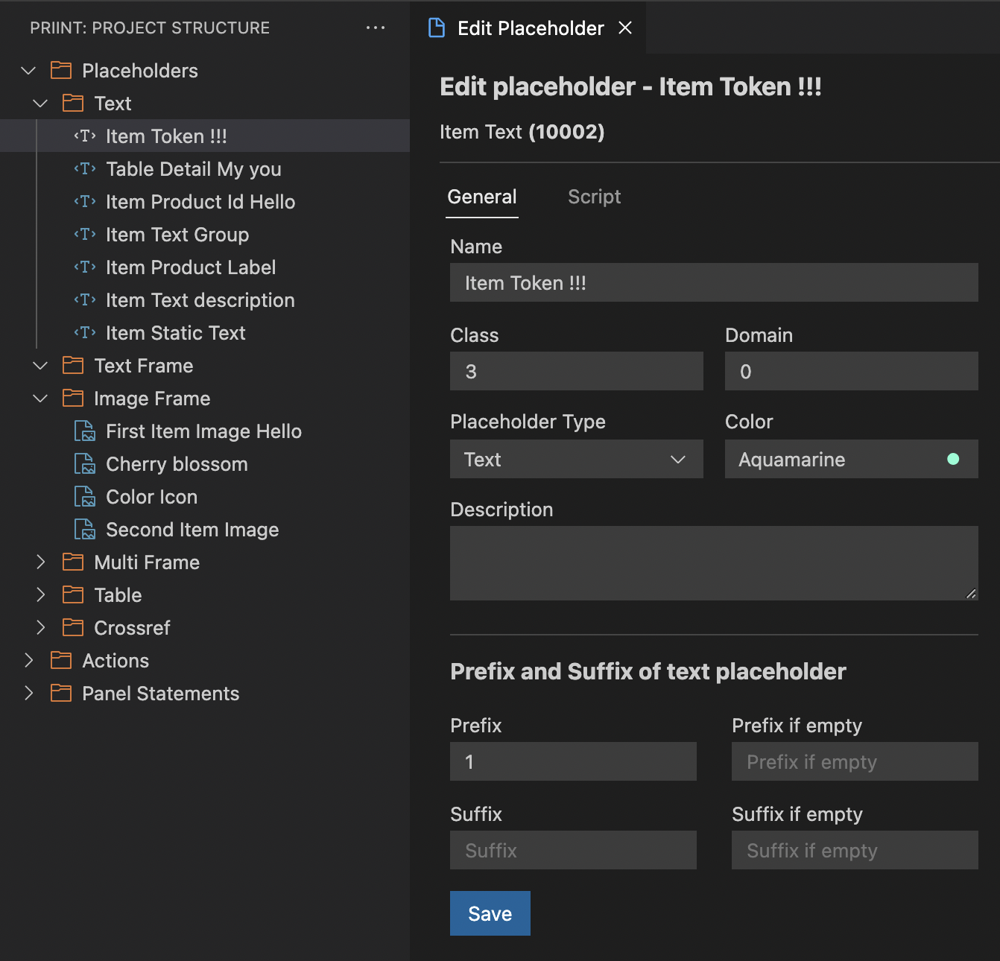
Task: Focus the Name input field
Action: tap(714, 282)
